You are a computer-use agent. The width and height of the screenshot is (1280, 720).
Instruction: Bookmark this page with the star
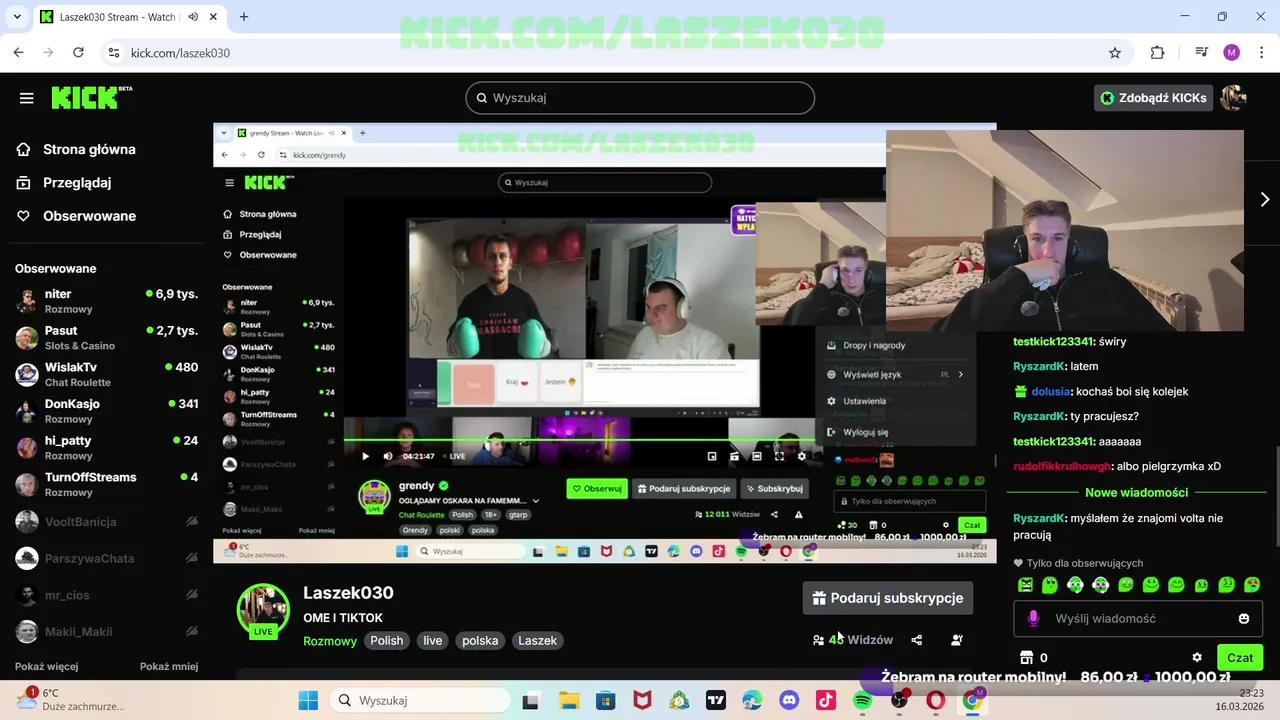[1114, 52]
